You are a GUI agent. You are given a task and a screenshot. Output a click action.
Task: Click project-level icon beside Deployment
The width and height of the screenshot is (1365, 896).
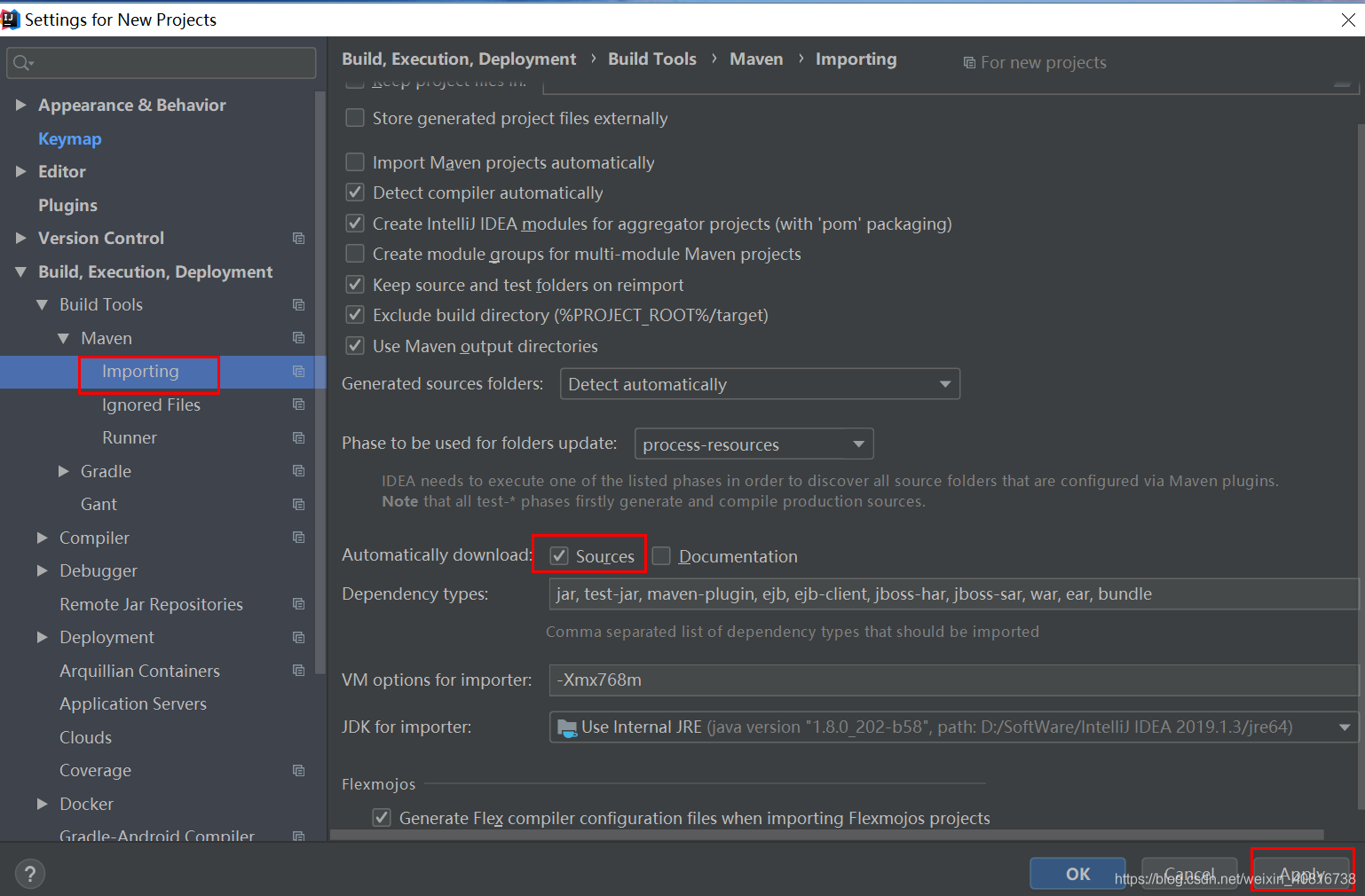[x=298, y=637]
